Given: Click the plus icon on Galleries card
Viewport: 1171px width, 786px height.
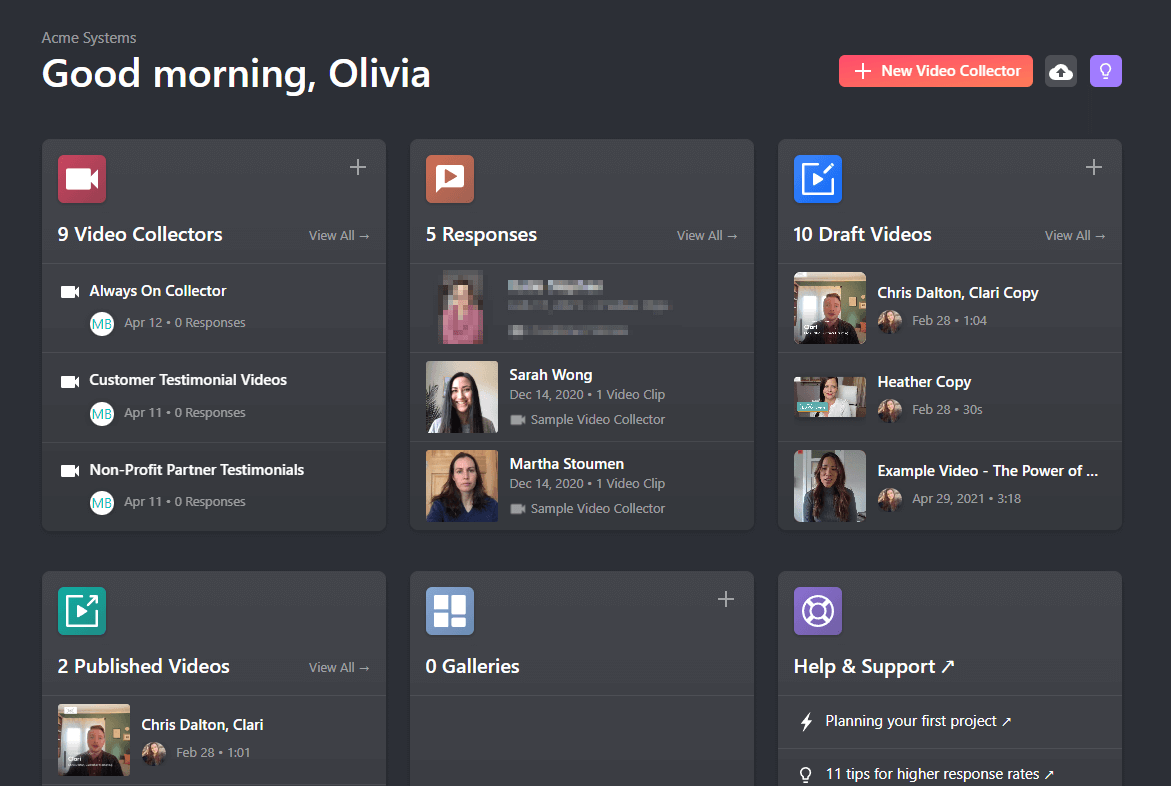Looking at the screenshot, I should (x=726, y=598).
